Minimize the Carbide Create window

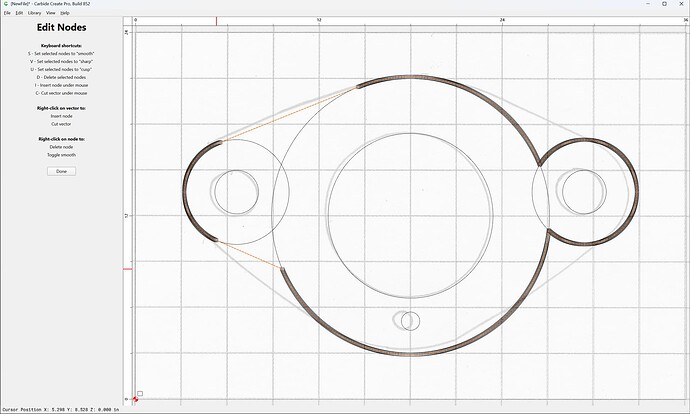click(x=648, y=4)
